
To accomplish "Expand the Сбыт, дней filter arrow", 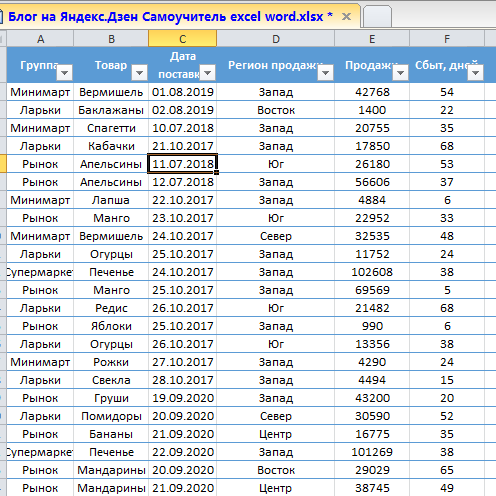I will [x=476, y=72].
